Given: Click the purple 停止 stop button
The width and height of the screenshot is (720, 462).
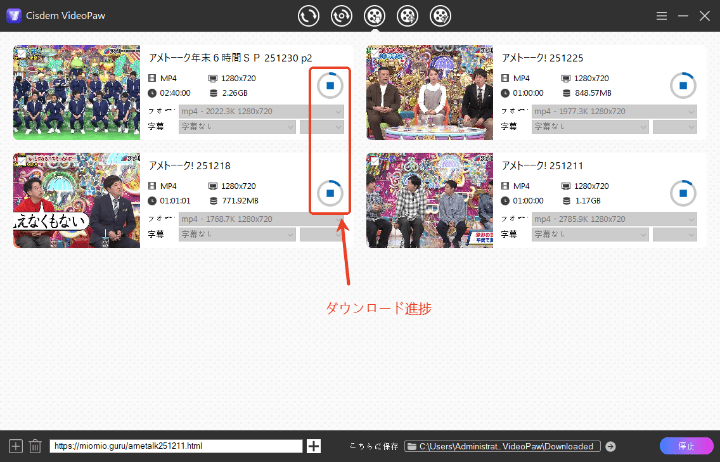Looking at the screenshot, I should [686, 446].
